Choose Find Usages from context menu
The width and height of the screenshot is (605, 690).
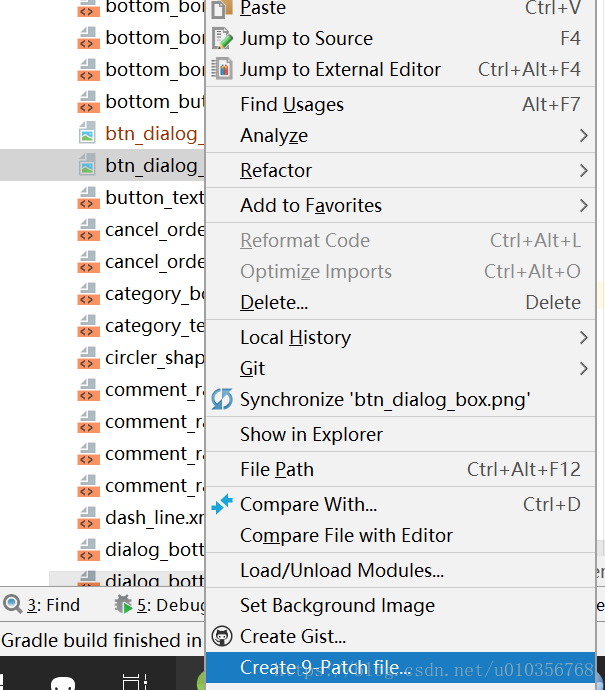tap(400, 104)
